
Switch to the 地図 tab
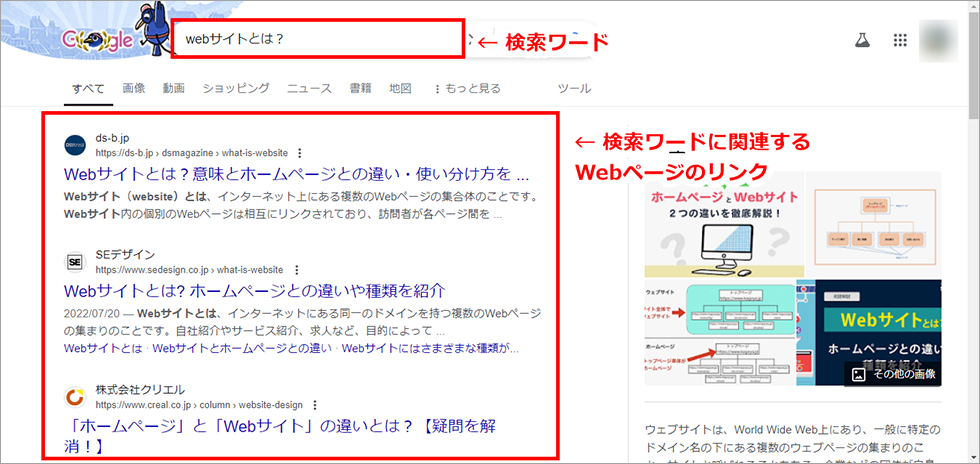point(400,89)
